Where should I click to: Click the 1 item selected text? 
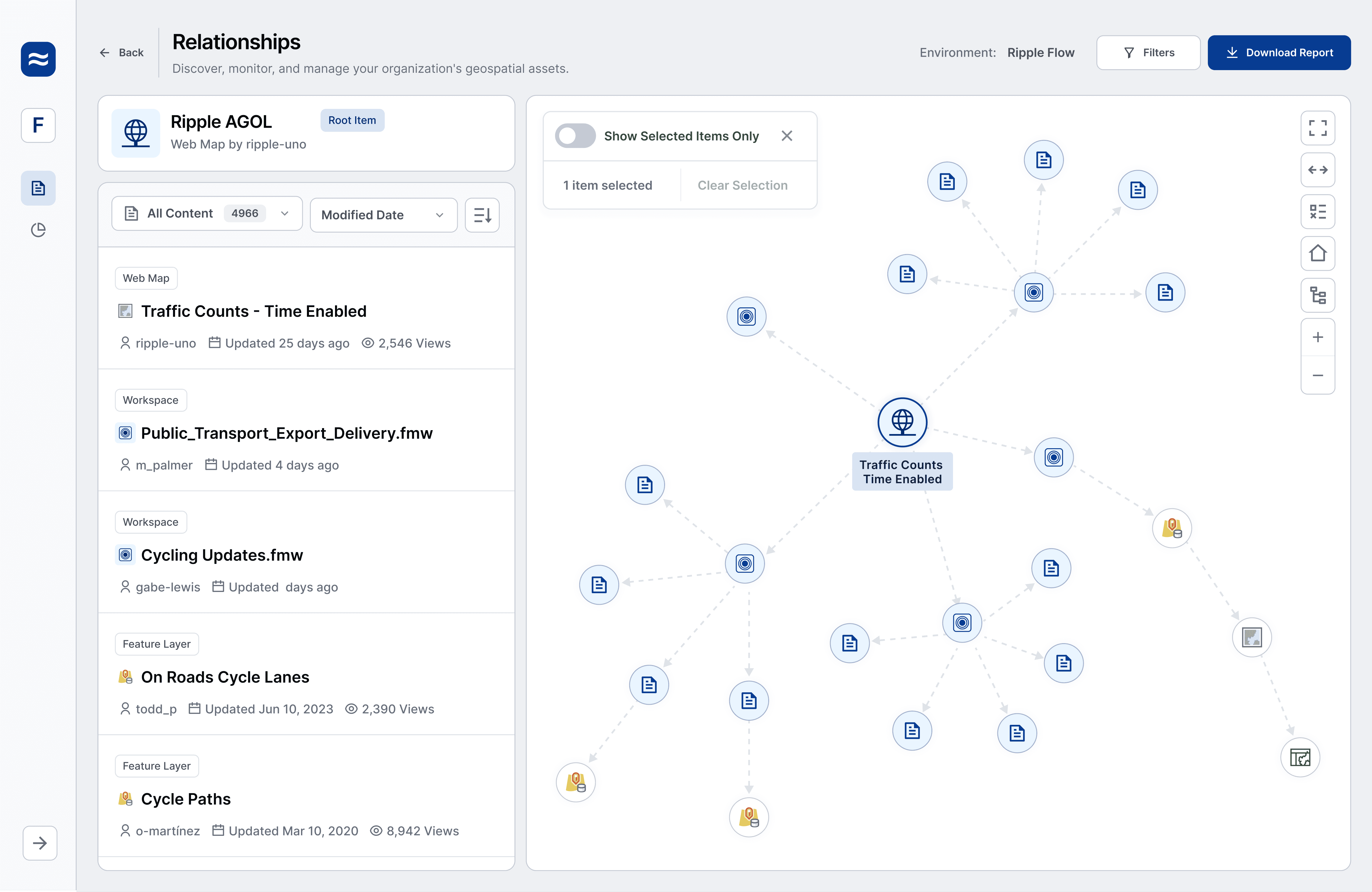[608, 185]
